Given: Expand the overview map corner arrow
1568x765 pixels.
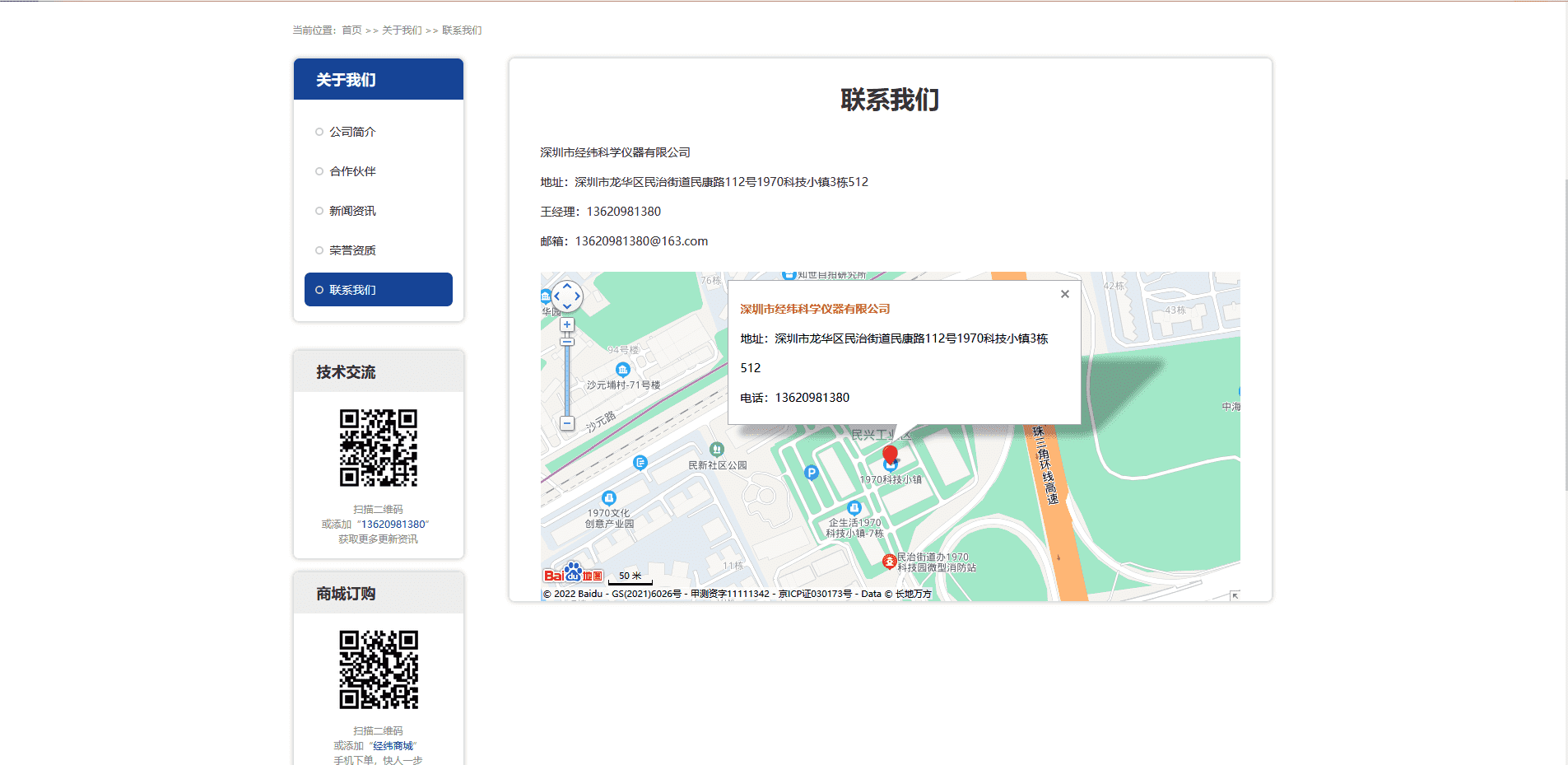Looking at the screenshot, I should [1234, 595].
